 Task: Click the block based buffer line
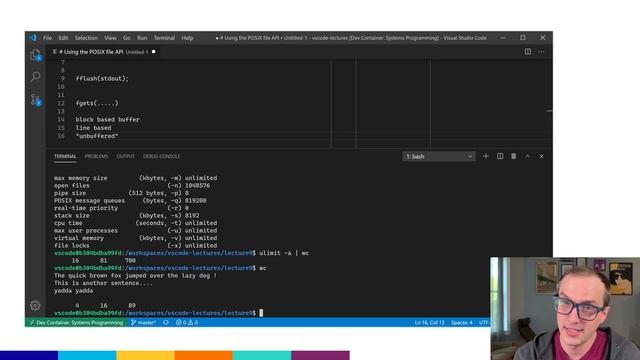click(x=108, y=120)
